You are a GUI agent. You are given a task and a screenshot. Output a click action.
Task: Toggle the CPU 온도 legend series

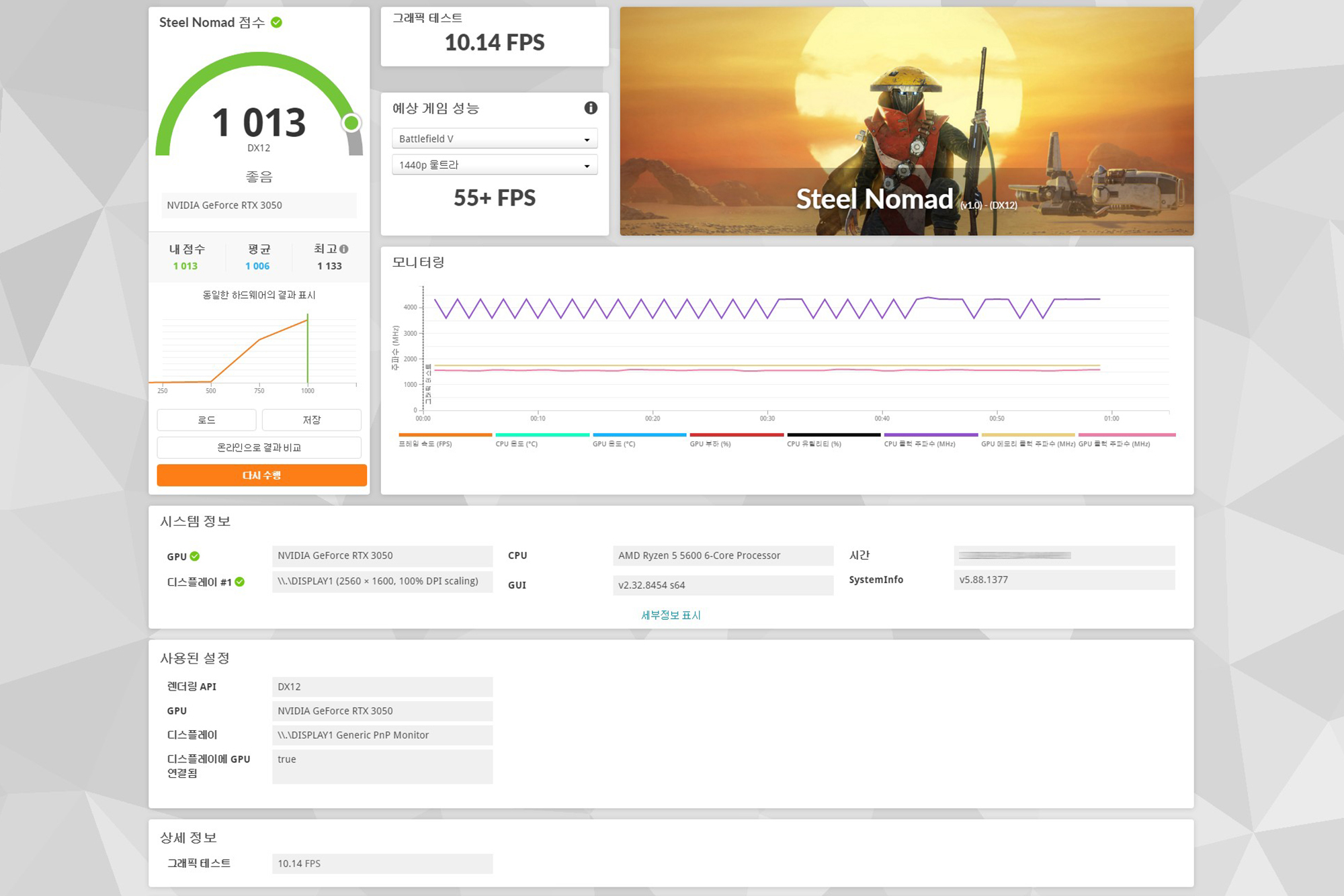tap(516, 443)
